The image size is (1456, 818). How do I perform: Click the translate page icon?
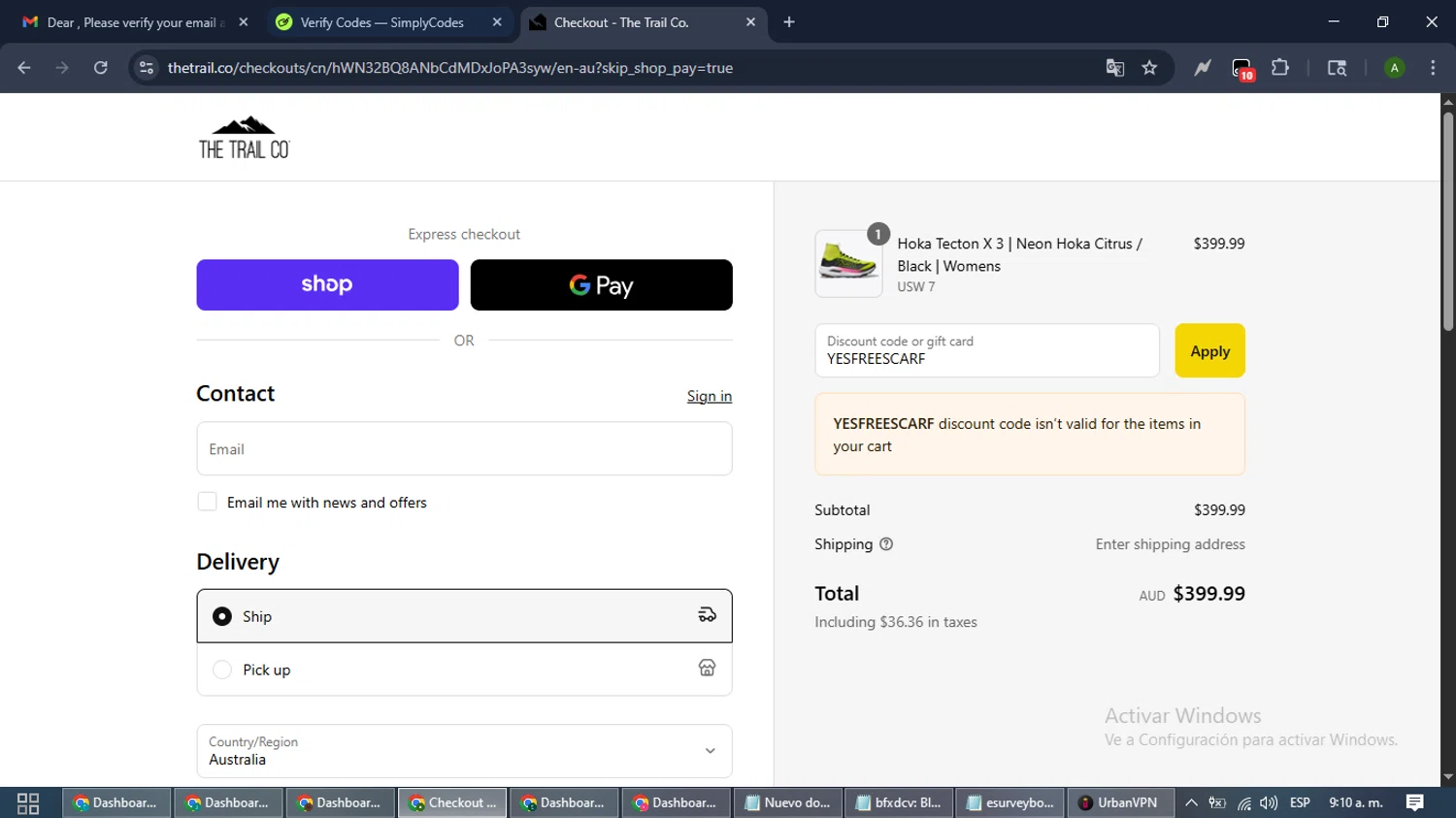tap(1115, 68)
